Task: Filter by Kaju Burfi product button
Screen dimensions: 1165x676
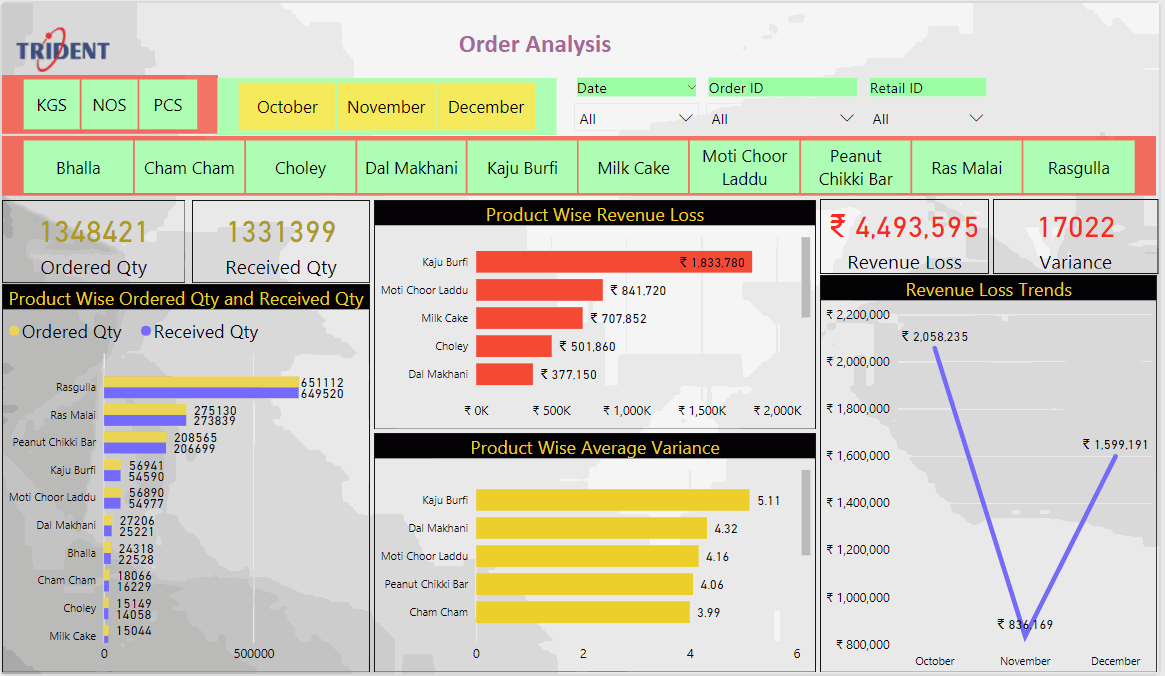Action: point(522,168)
